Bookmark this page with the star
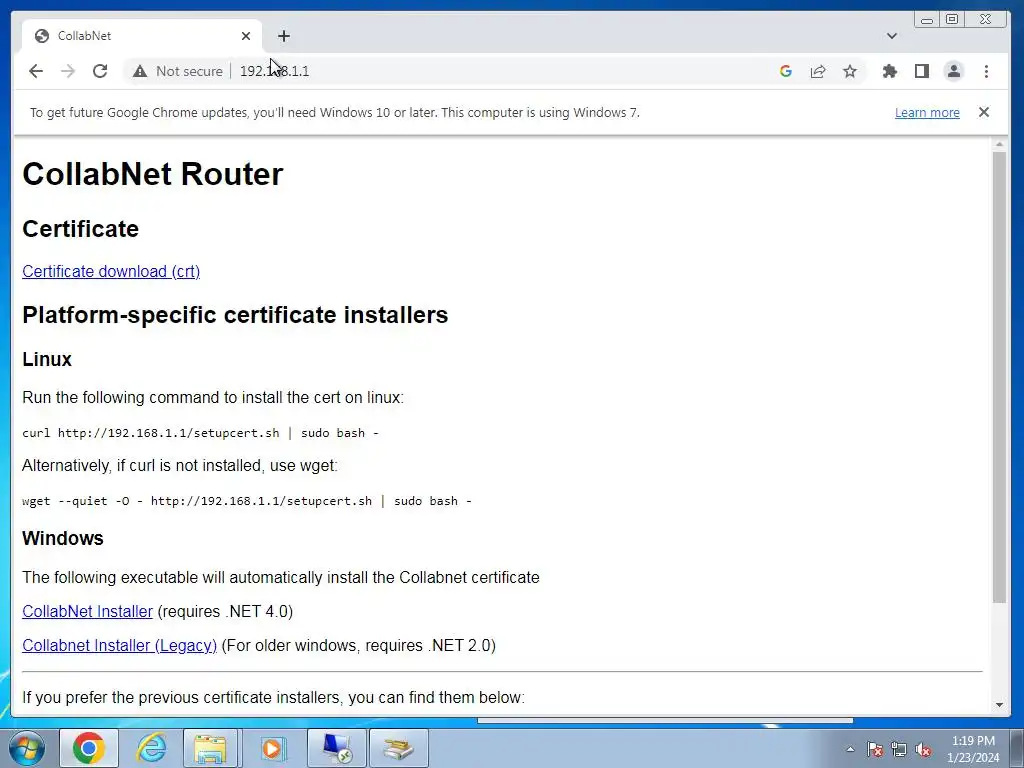This screenshot has height=768, width=1024. 850,71
